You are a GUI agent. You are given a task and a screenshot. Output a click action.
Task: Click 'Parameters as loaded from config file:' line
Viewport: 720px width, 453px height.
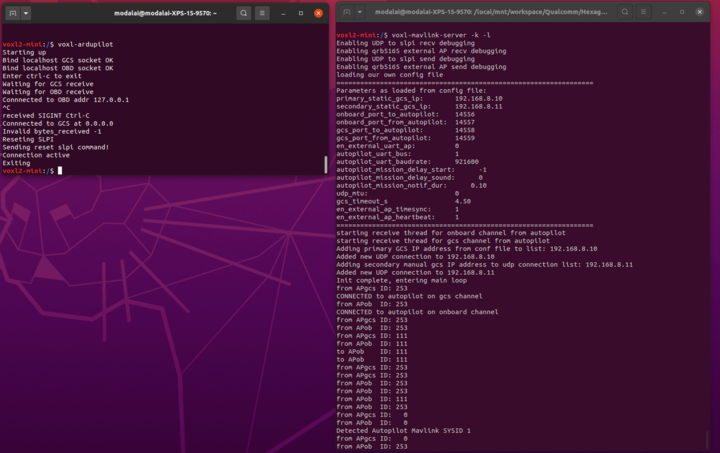point(410,91)
